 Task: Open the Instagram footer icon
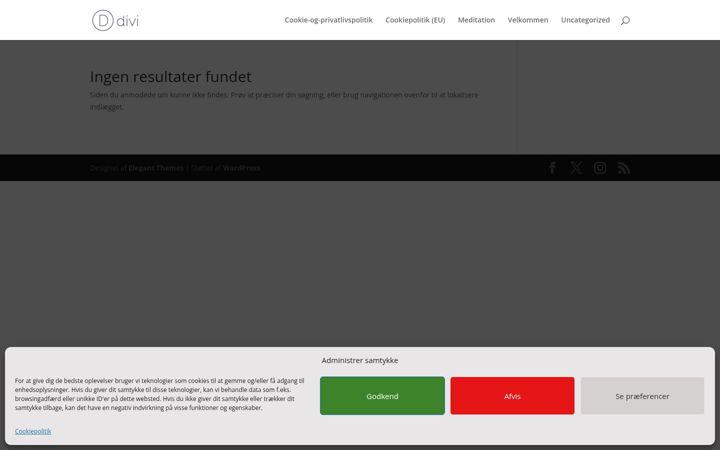pyautogui.click(x=600, y=168)
